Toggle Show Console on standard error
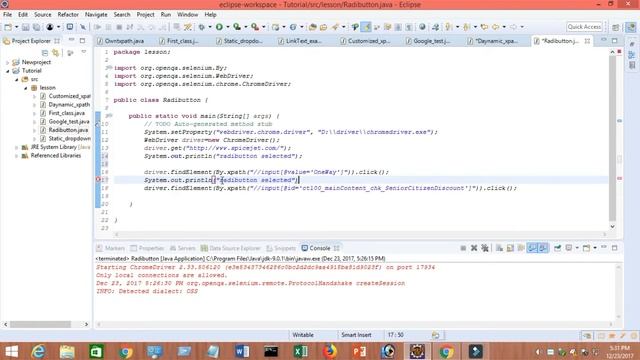Viewport: 640px width, 360px height. [543, 248]
